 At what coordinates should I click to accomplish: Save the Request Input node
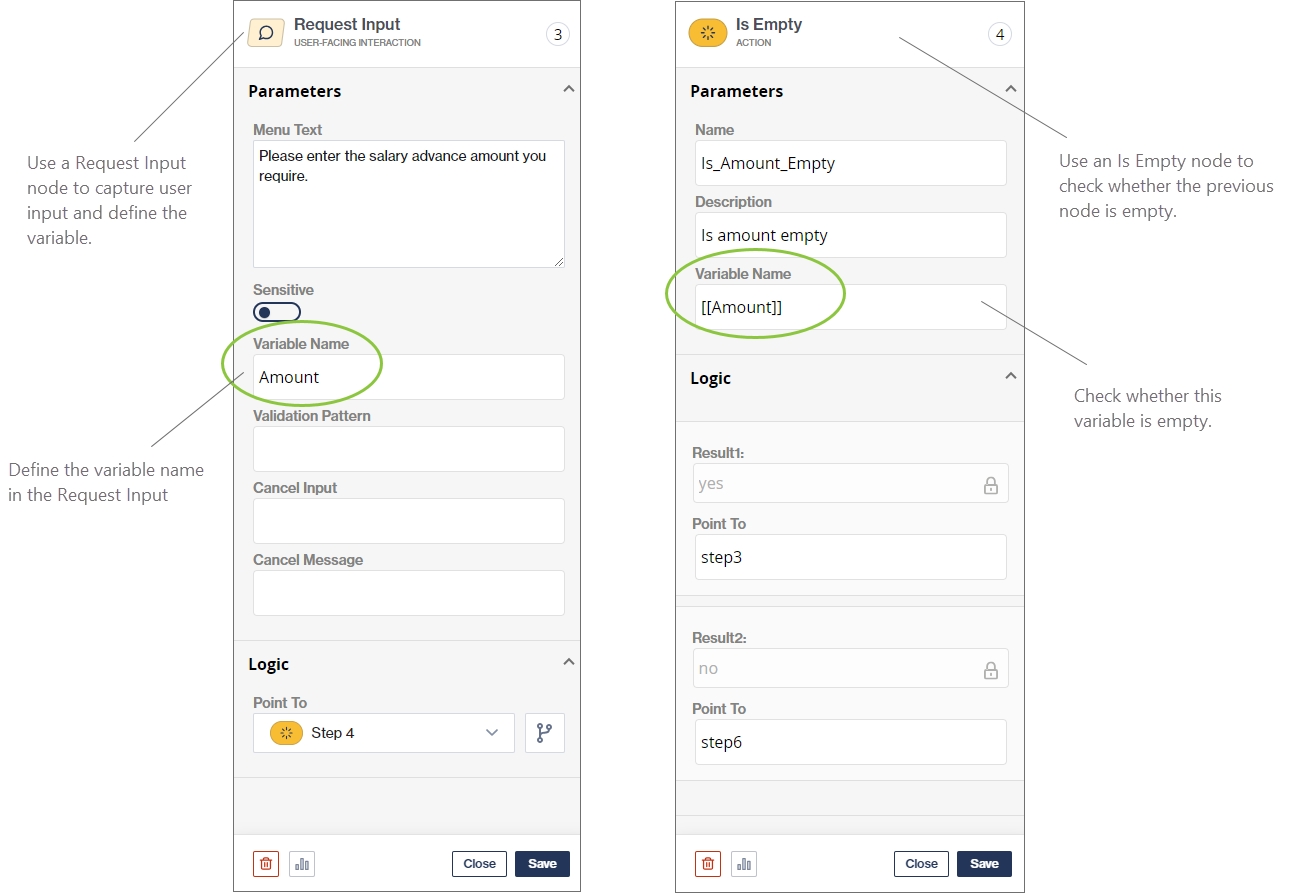(x=542, y=864)
